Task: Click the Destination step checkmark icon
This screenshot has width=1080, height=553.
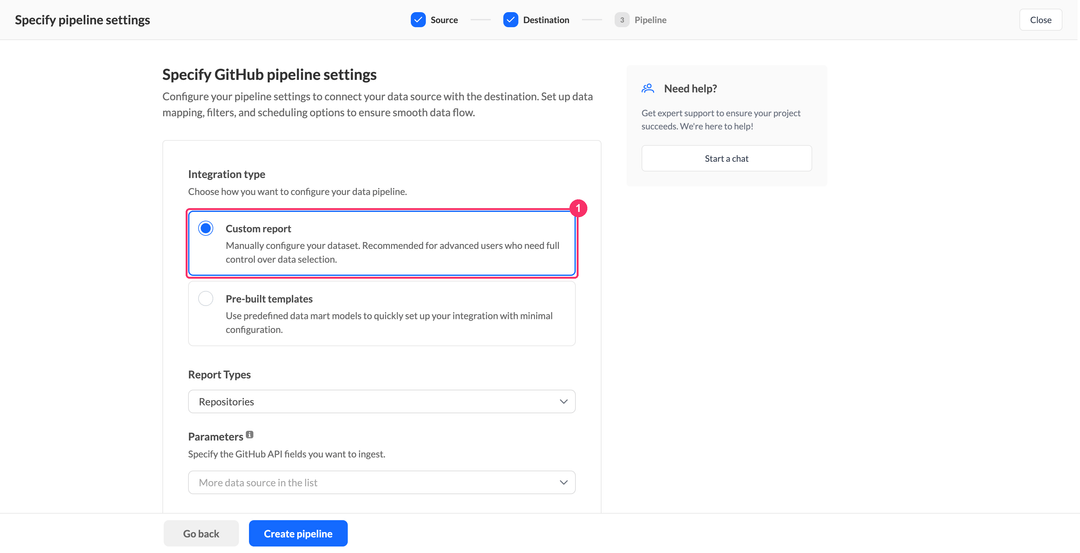Action: pos(510,20)
